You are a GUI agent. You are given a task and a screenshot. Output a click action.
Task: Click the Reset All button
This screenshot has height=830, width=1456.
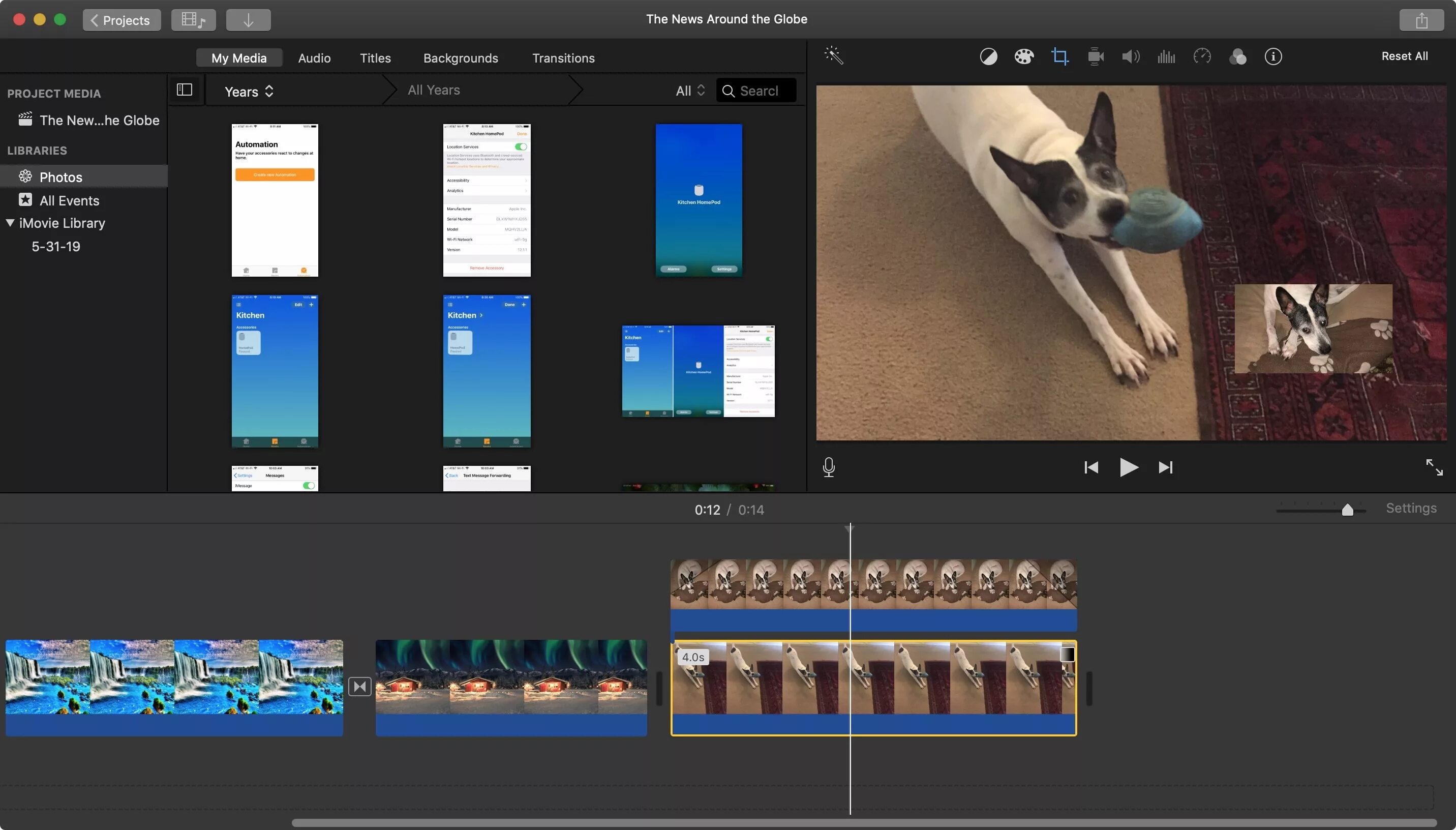1404,56
